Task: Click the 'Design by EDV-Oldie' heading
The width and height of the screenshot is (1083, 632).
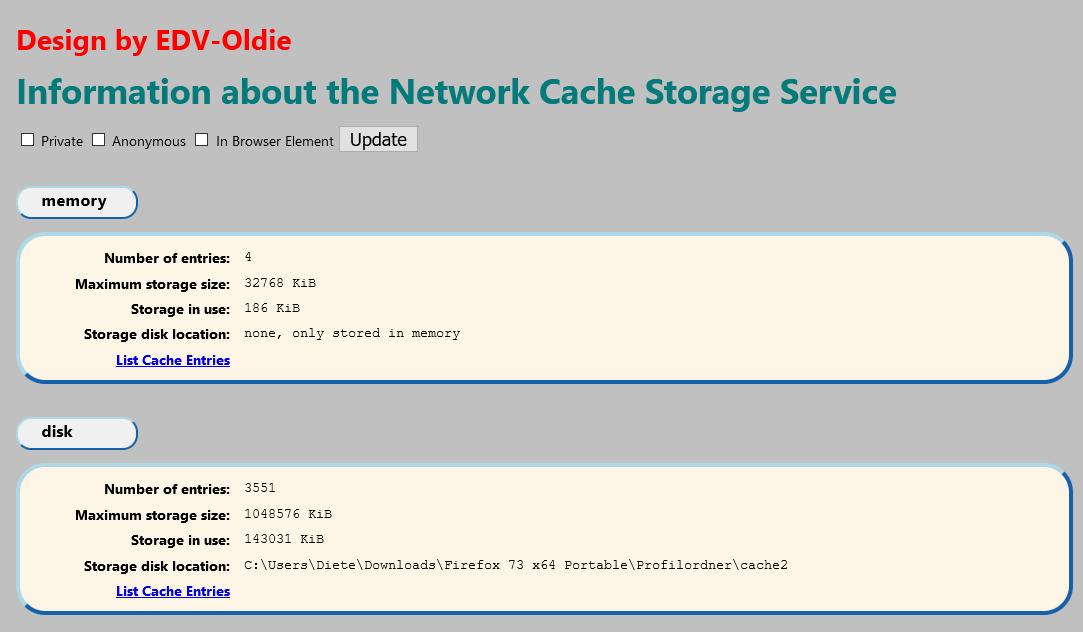Action: point(154,41)
